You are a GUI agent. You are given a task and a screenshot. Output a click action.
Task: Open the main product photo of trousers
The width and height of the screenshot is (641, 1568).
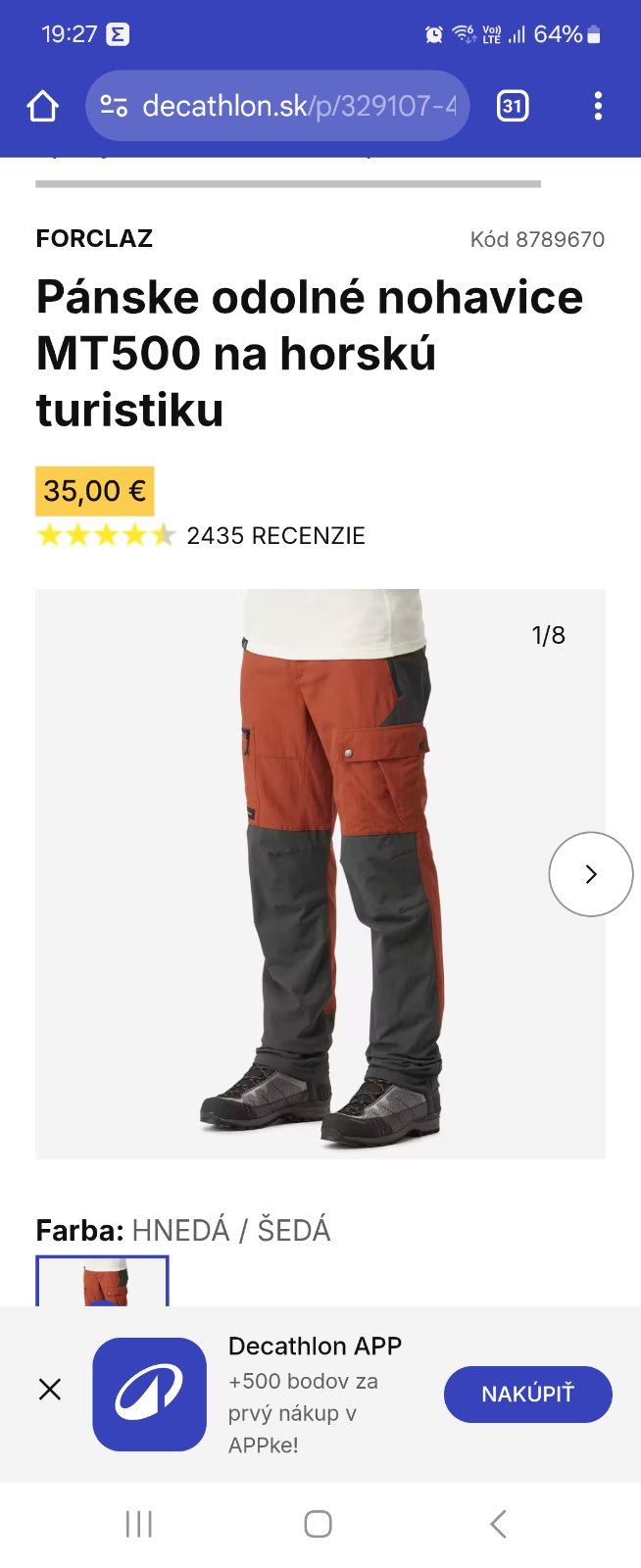(x=320, y=873)
